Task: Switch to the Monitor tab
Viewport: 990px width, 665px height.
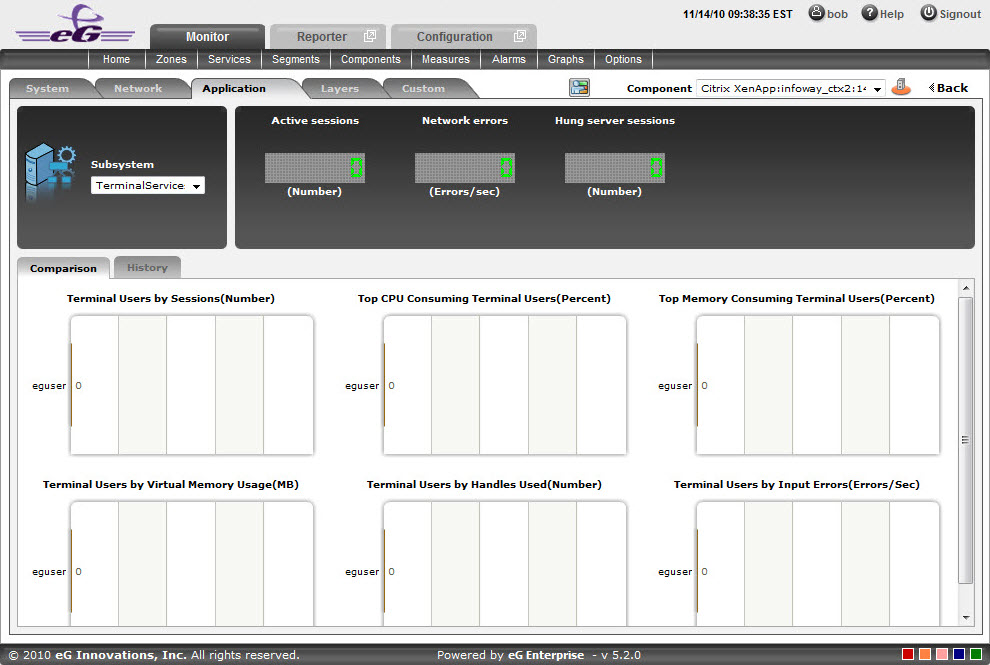Action: pos(207,37)
